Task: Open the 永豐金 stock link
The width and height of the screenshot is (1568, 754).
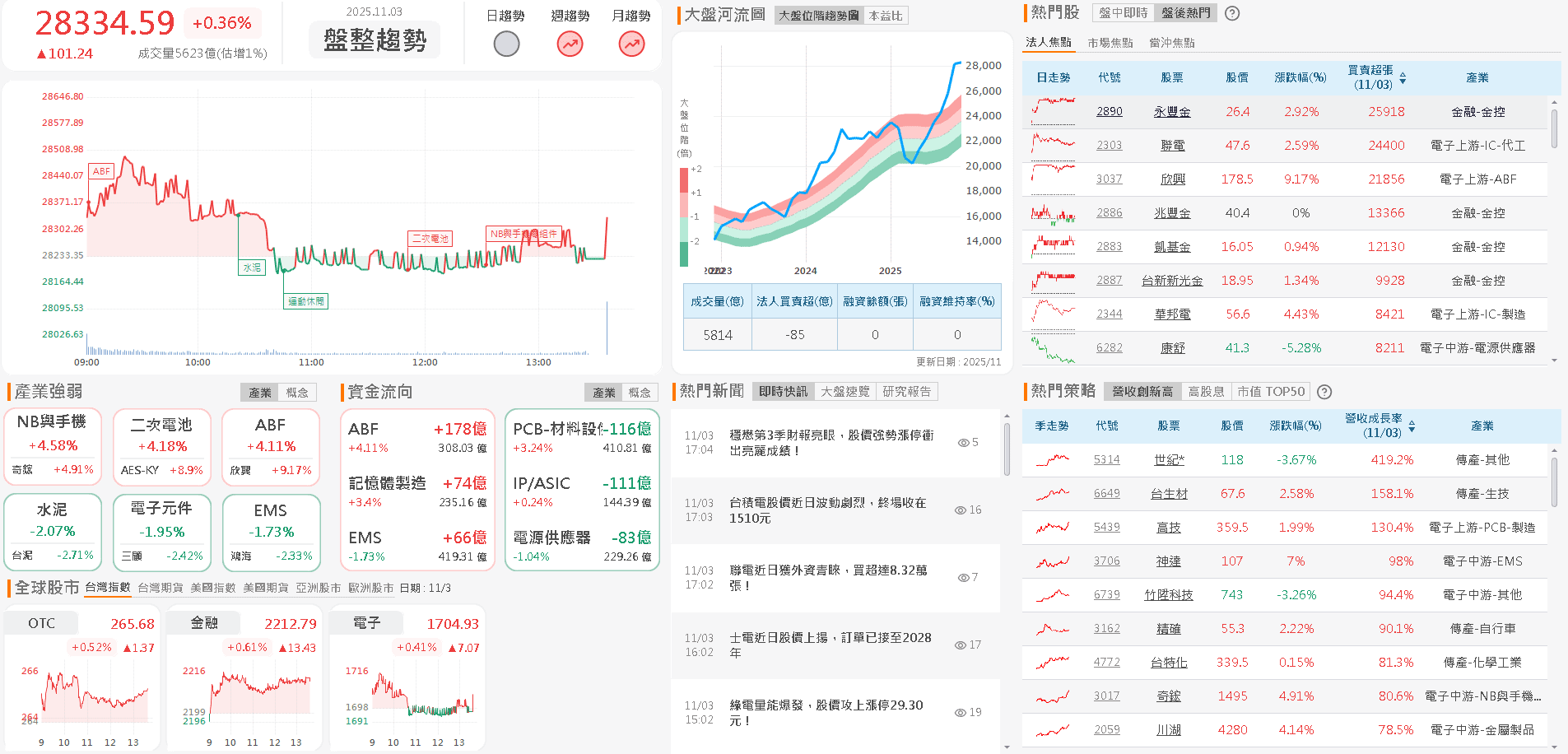Action: 1172,111
